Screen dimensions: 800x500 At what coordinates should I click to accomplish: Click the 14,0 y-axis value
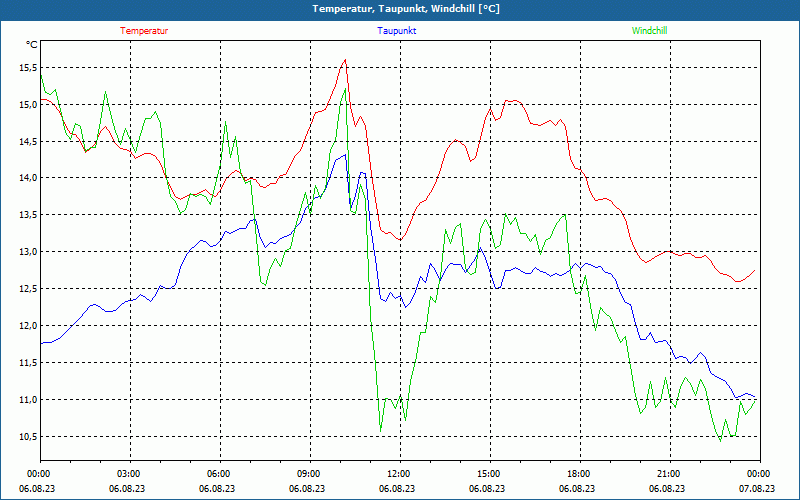tap(29, 178)
